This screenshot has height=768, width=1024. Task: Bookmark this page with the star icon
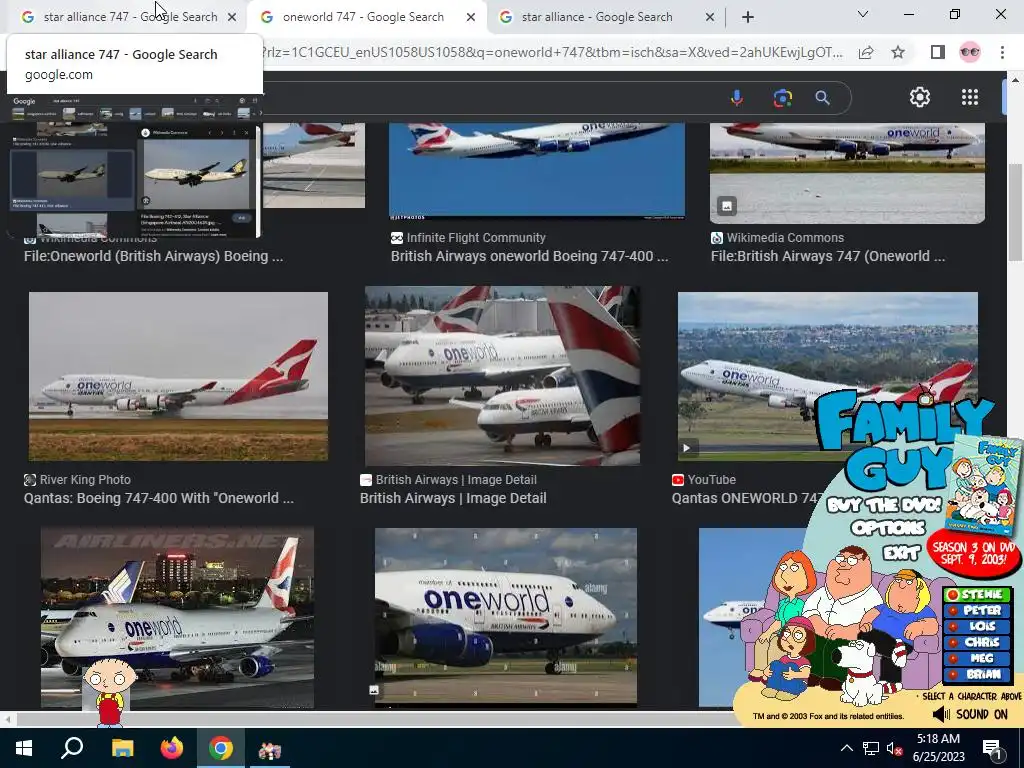coord(898,52)
